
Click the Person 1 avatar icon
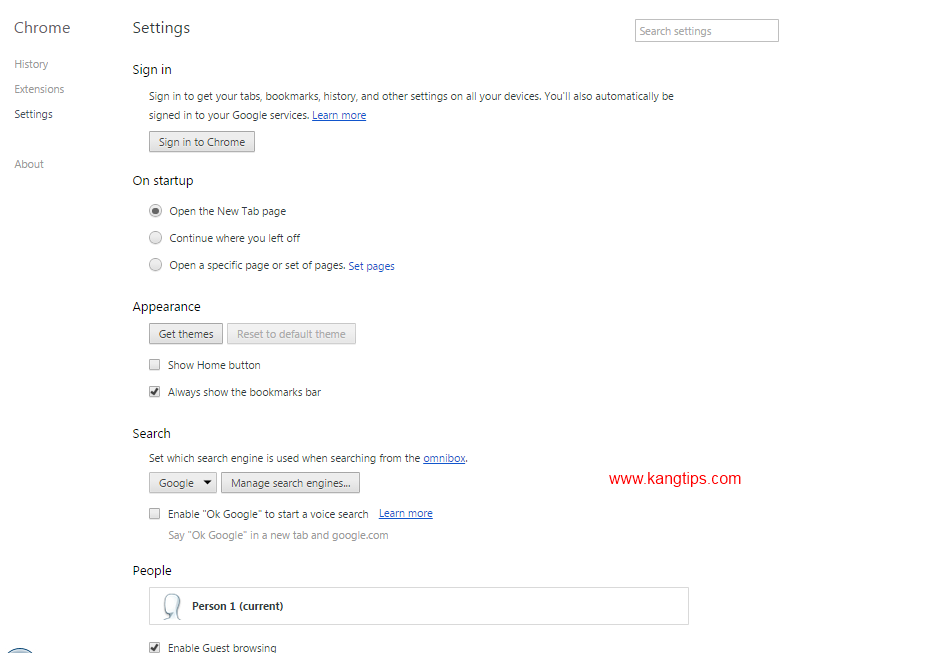pos(172,606)
